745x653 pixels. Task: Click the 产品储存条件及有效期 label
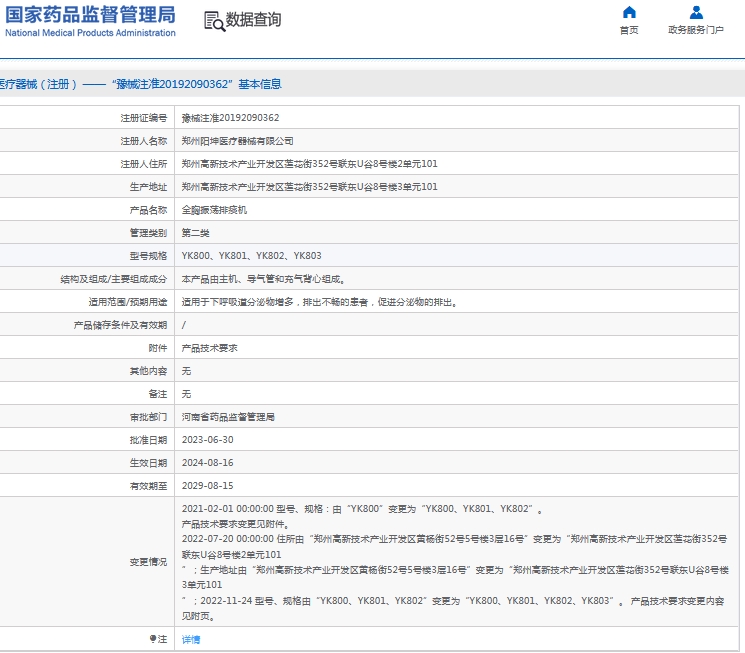[120, 325]
